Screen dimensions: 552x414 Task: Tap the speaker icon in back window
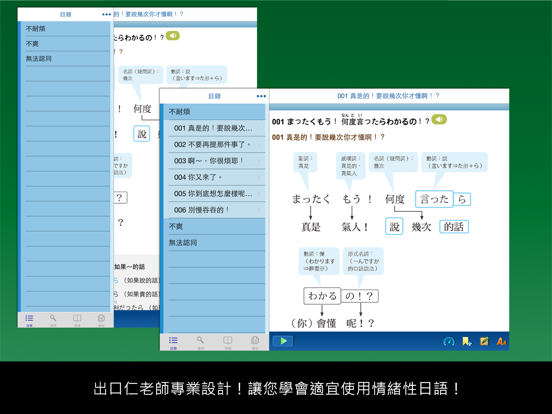coord(172,36)
